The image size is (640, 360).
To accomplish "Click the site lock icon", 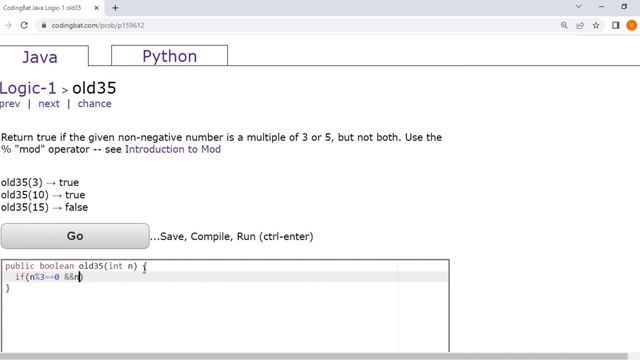I will pyautogui.click(x=44, y=25).
